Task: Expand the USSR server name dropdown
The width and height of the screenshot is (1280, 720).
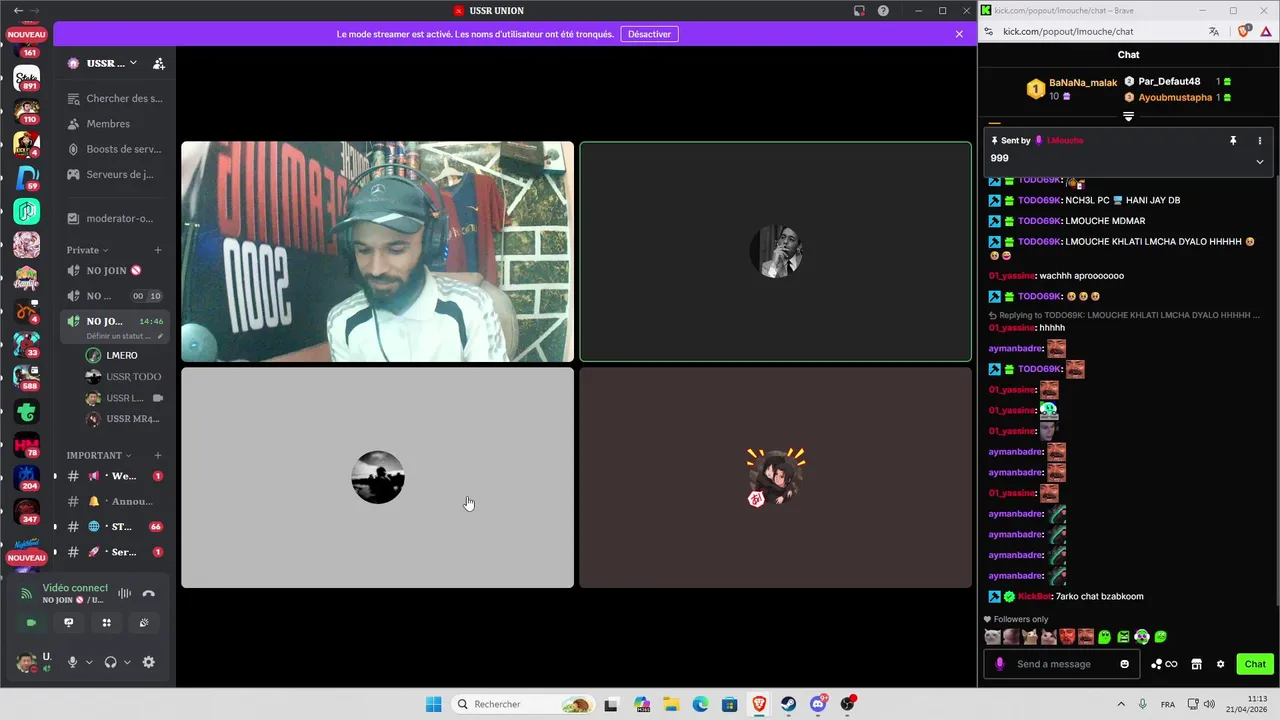Action: (x=133, y=63)
